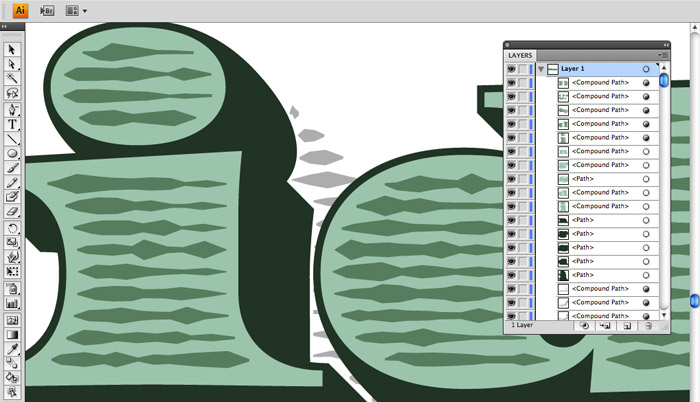700x402 pixels.
Task: Select the Selection (black arrow) tool
Action: point(13,48)
